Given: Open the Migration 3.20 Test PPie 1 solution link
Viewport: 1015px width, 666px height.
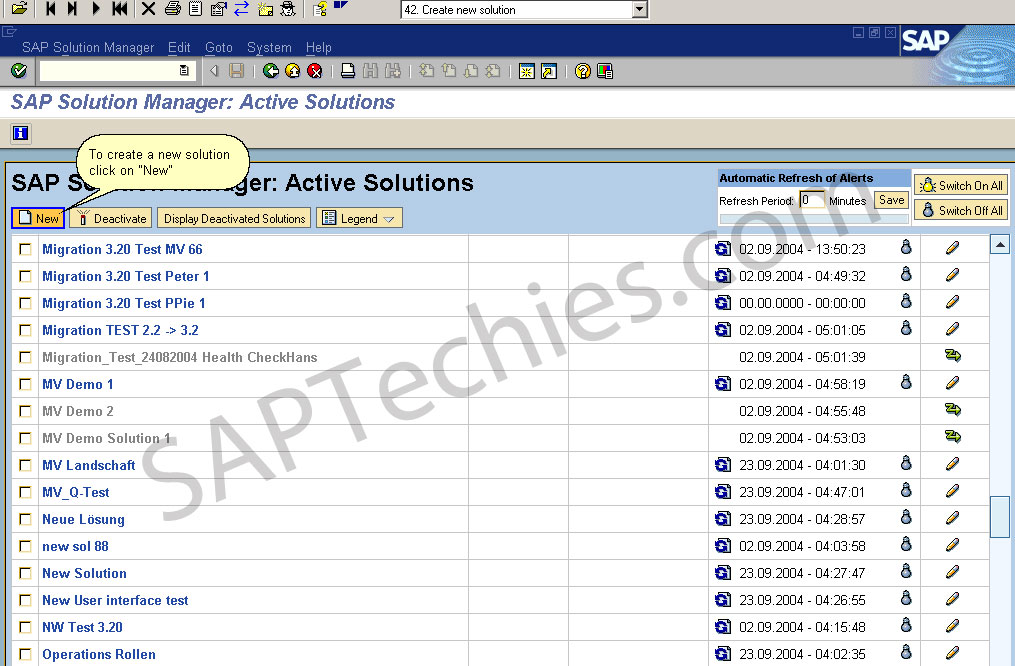Looking at the screenshot, I should coord(124,303).
